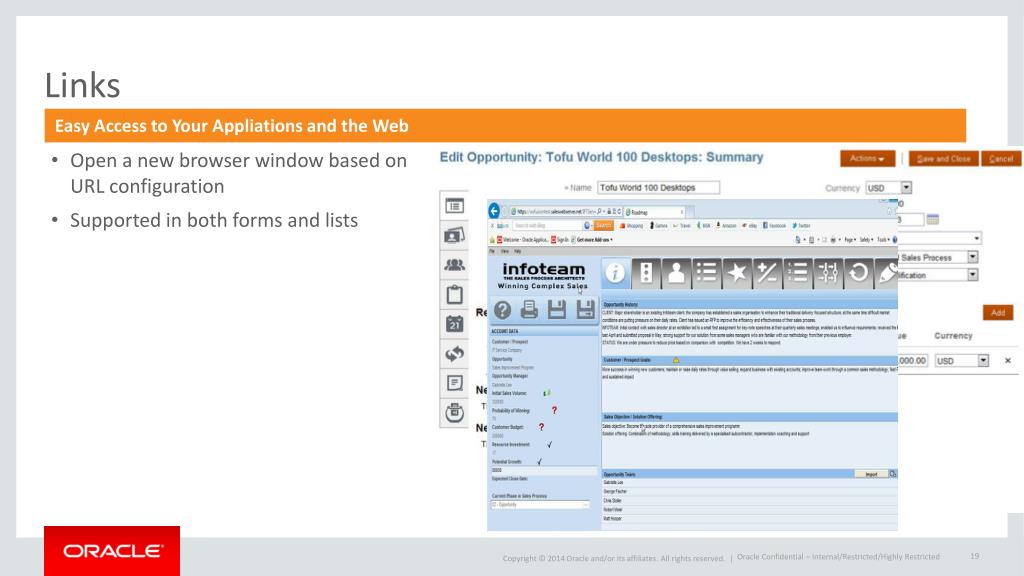1024x576 pixels.
Task: Click the Save and Close button
Action: (944, 159)
